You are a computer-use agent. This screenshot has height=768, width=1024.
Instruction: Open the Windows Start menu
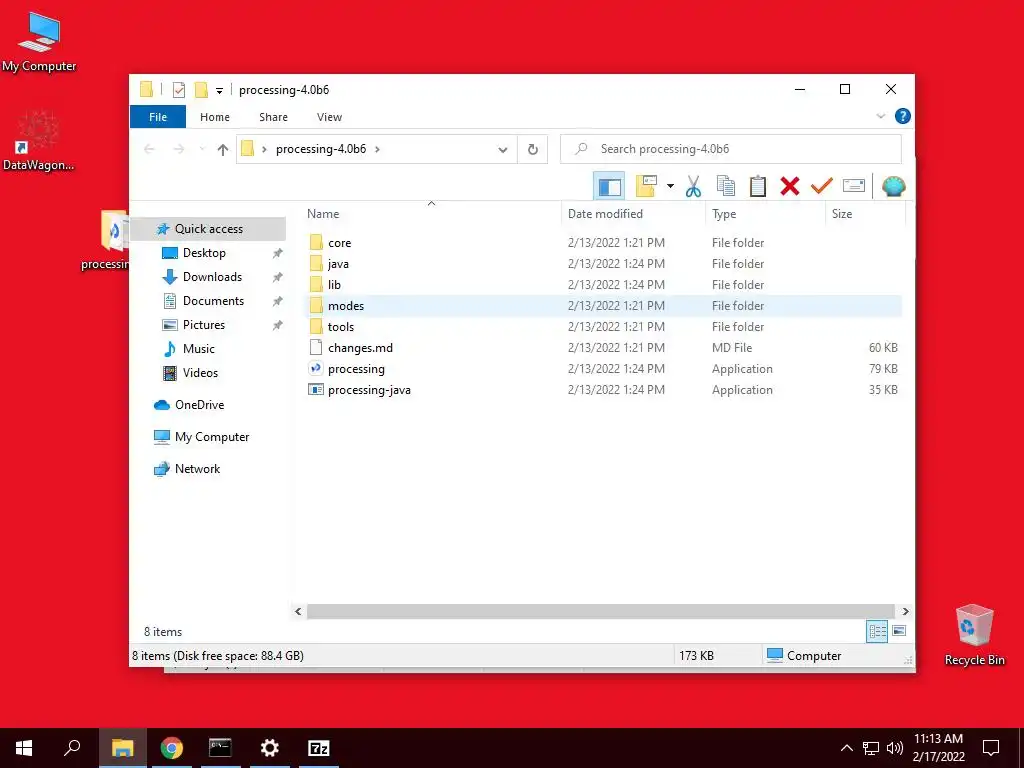tap(24, 748)
